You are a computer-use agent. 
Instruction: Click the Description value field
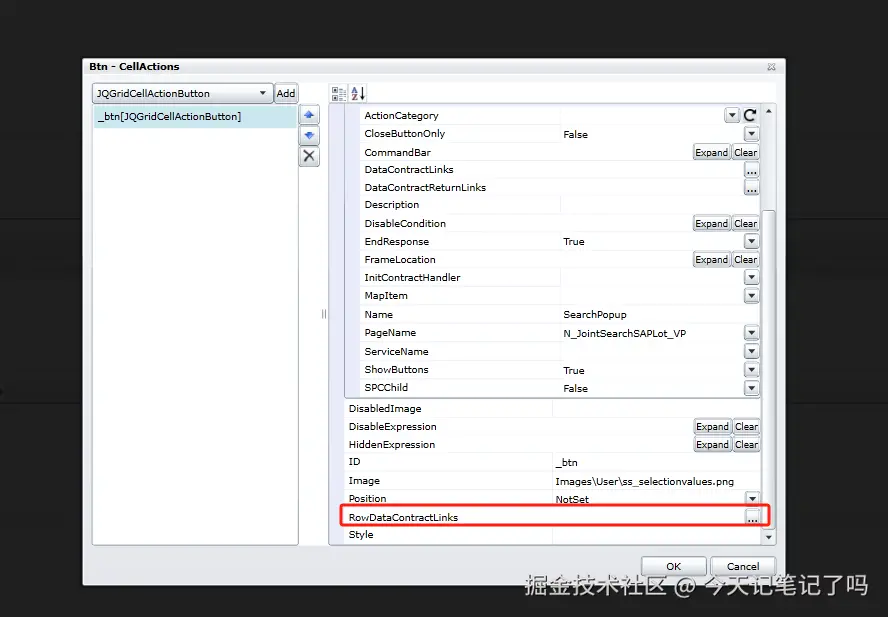(660, 205)
